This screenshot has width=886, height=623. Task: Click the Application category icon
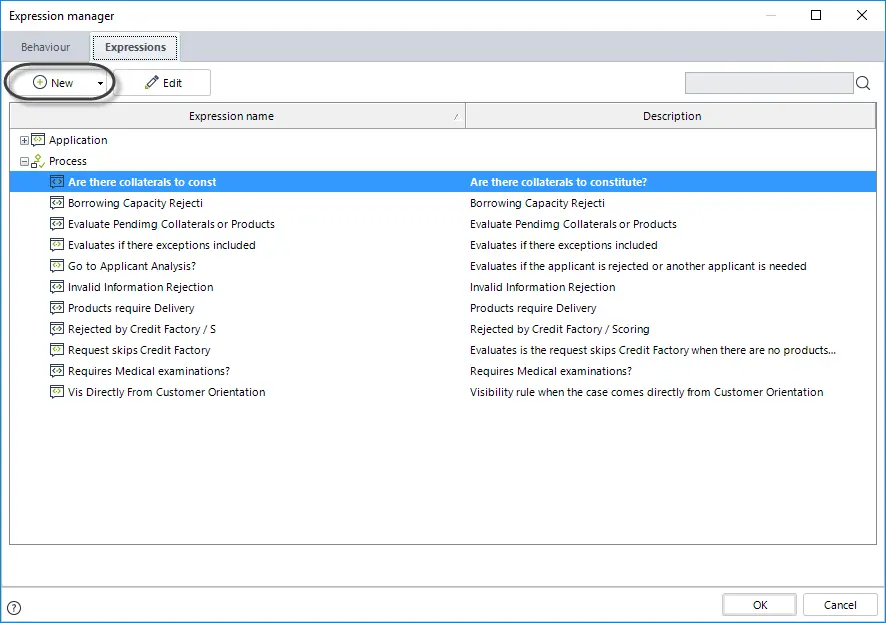point(38,140)
